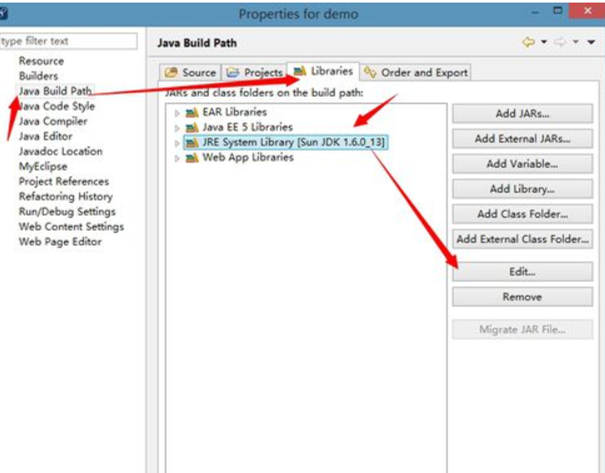The image size is (605, 473).
Task: Type in the filter text field
Action: (68, 41)
